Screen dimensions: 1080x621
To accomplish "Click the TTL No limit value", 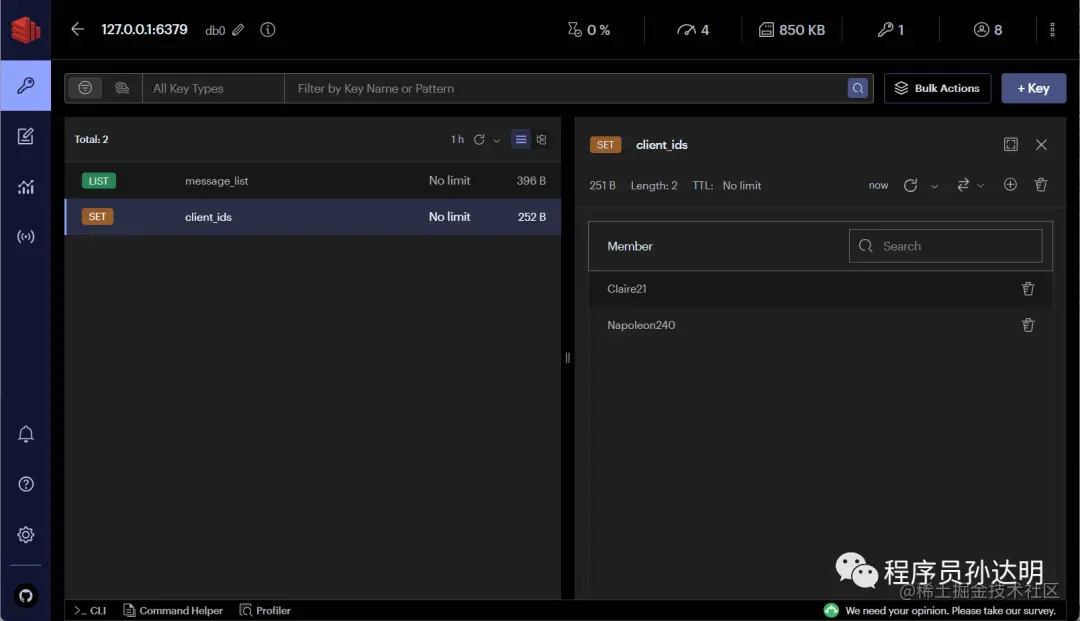I will (x=742, y=186).
